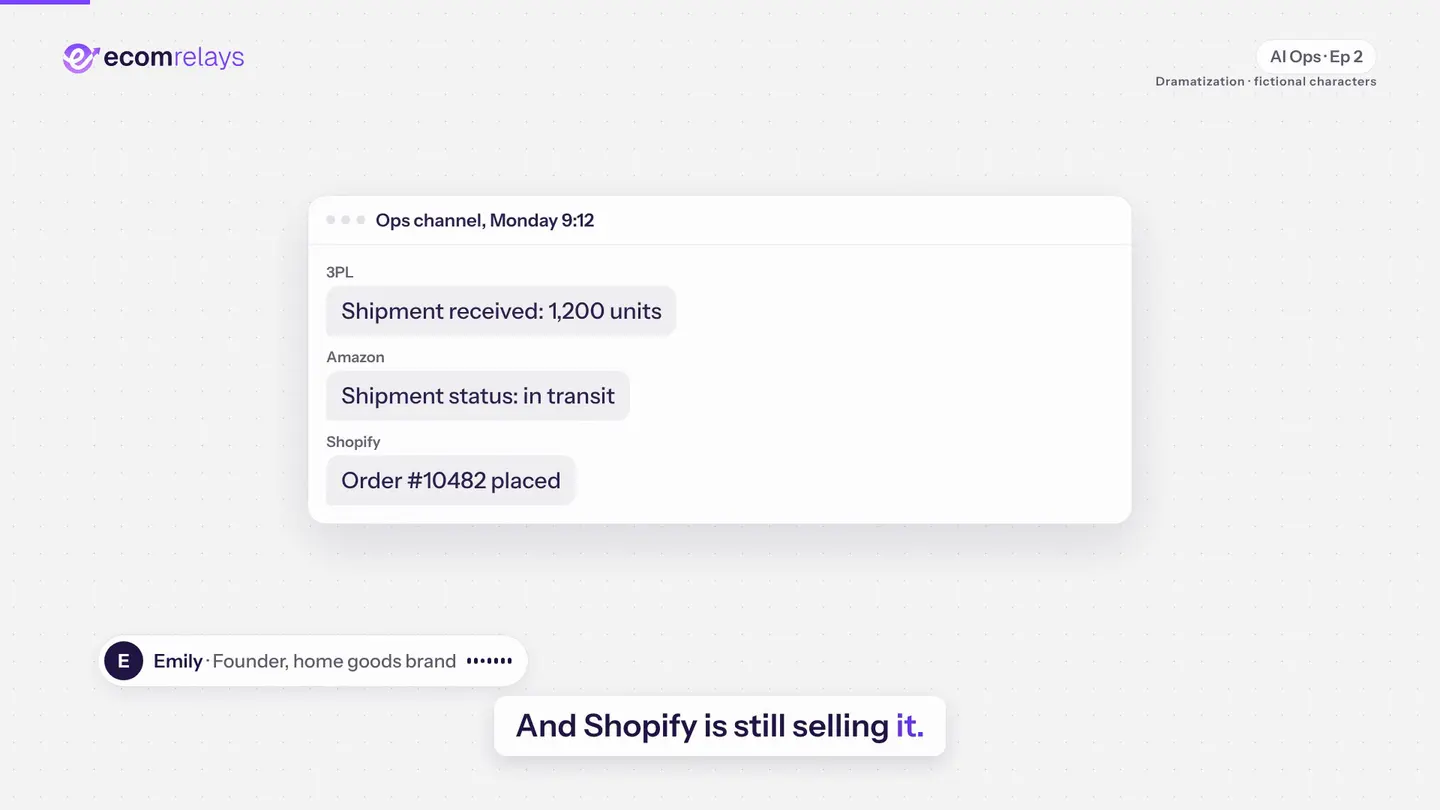Viewport: 1440px width, 810px height.
Task: Click Emily's round E avatar
Action: (x=124, y=661)
